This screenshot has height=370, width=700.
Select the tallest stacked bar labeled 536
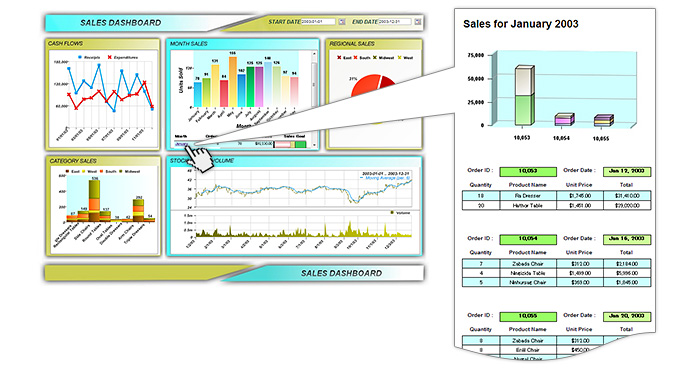(94, 201)
